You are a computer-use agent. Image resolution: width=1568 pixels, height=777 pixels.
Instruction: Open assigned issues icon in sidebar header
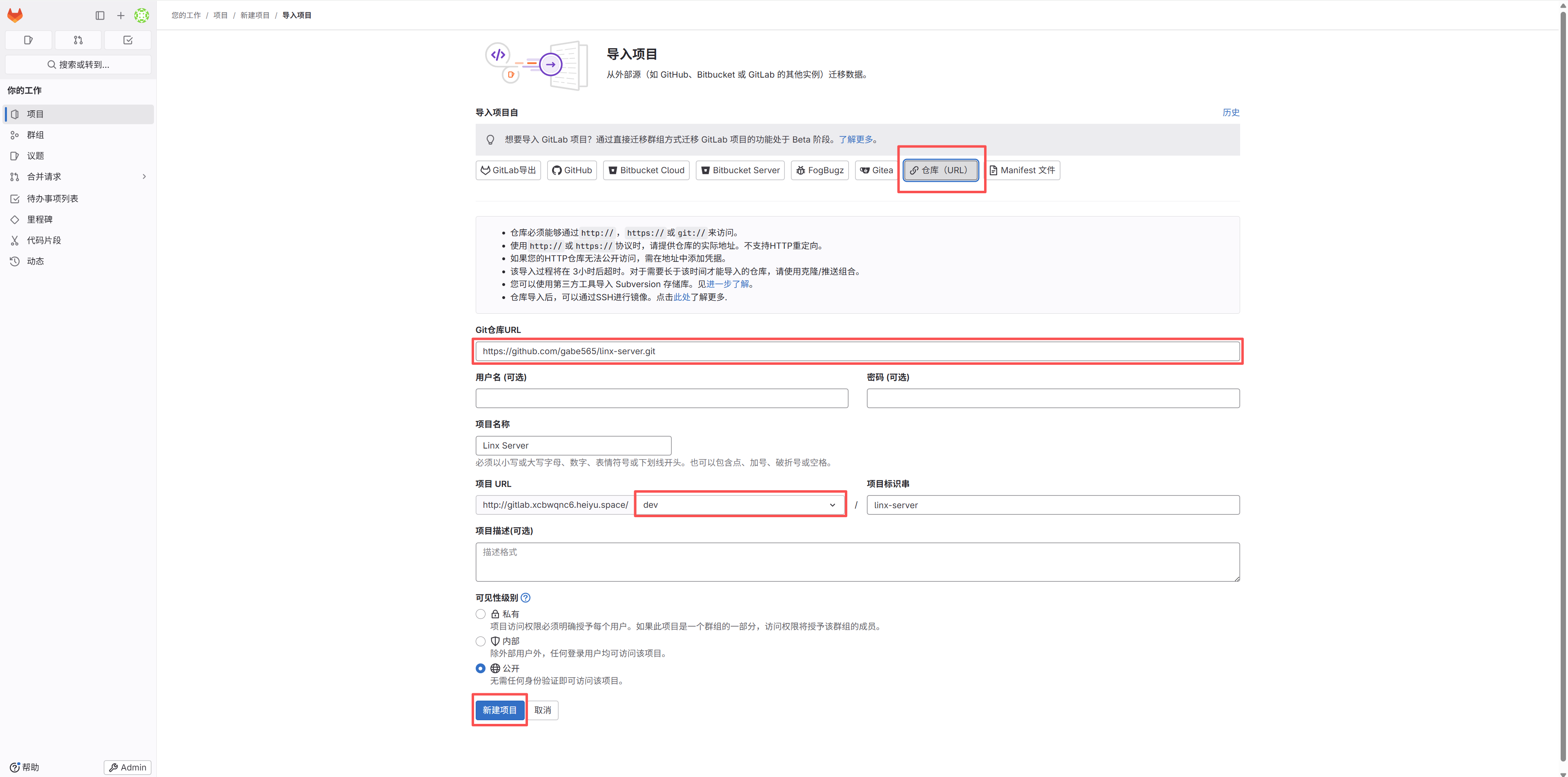(28, 40)
